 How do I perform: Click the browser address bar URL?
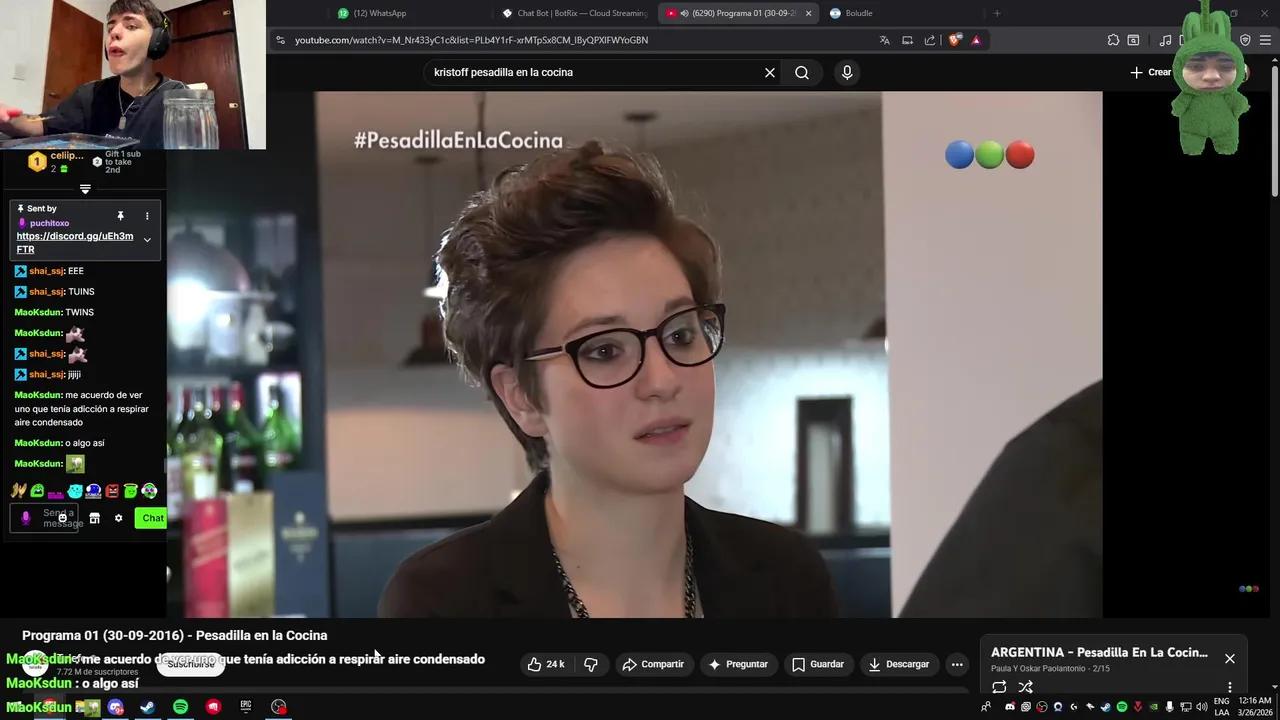[x=471, y=40]
